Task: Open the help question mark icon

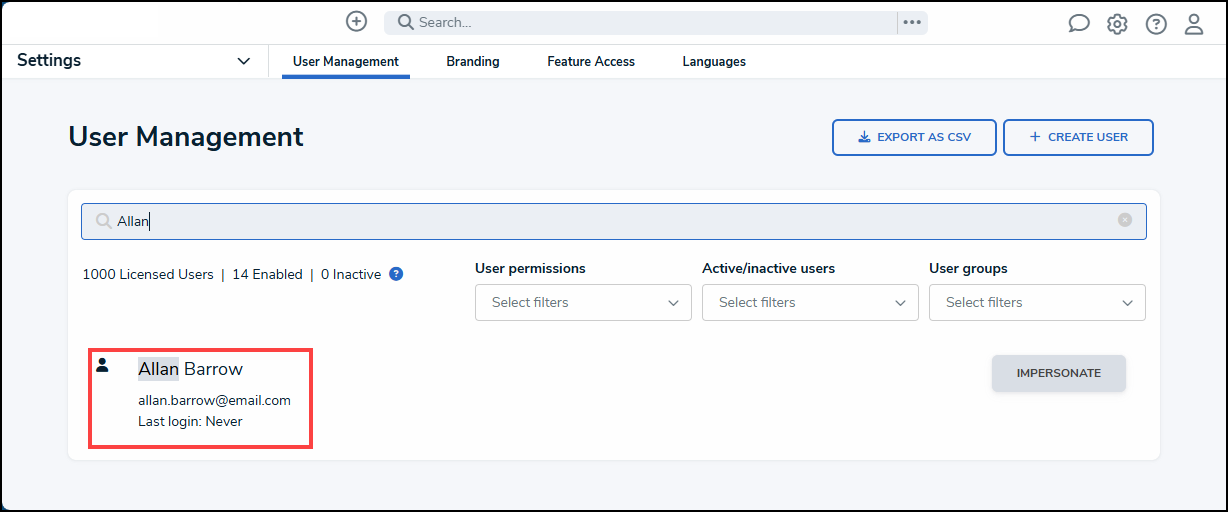Action: (x=1156, y=24)
